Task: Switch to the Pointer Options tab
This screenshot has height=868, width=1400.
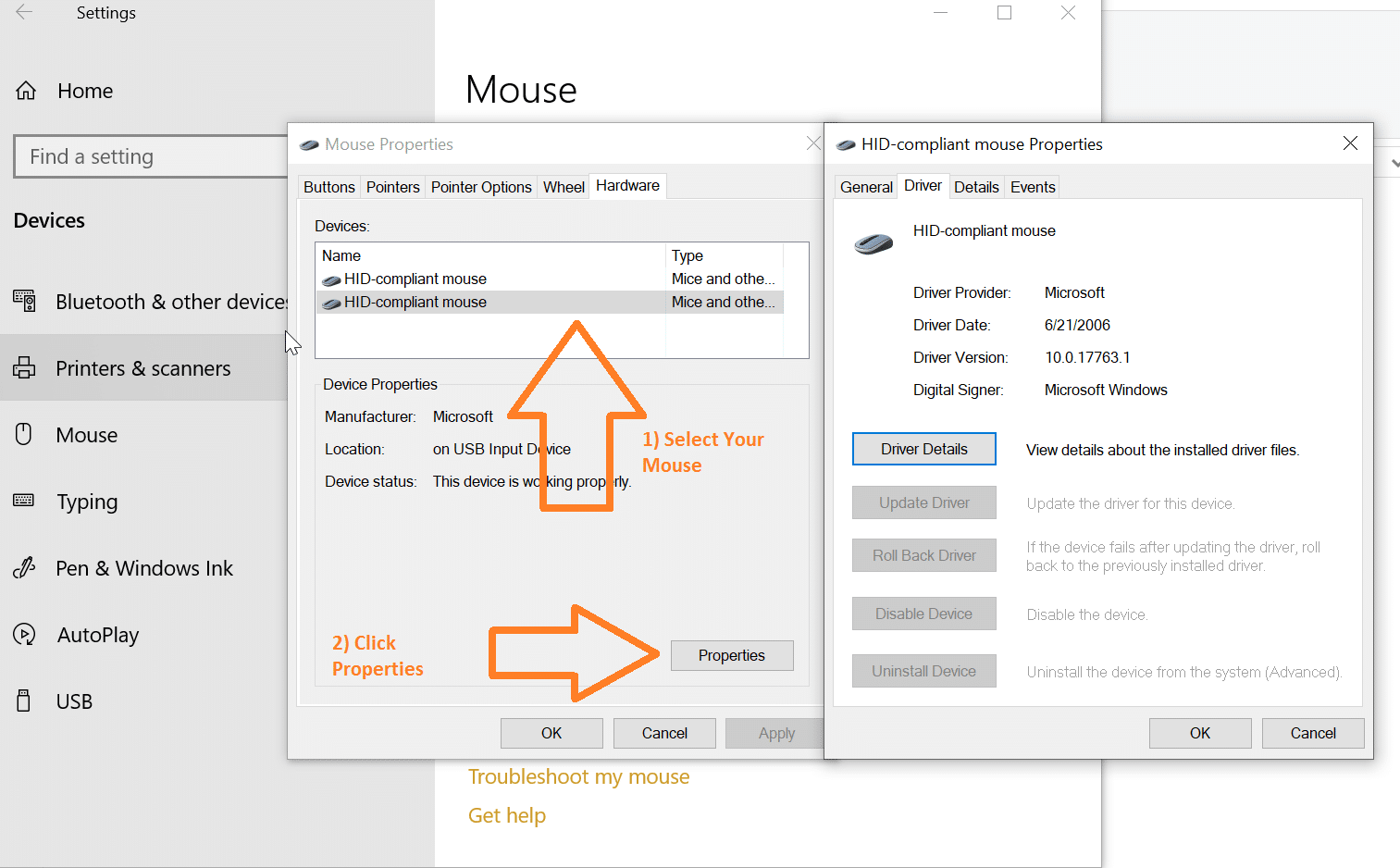Action: click(481, 186)
